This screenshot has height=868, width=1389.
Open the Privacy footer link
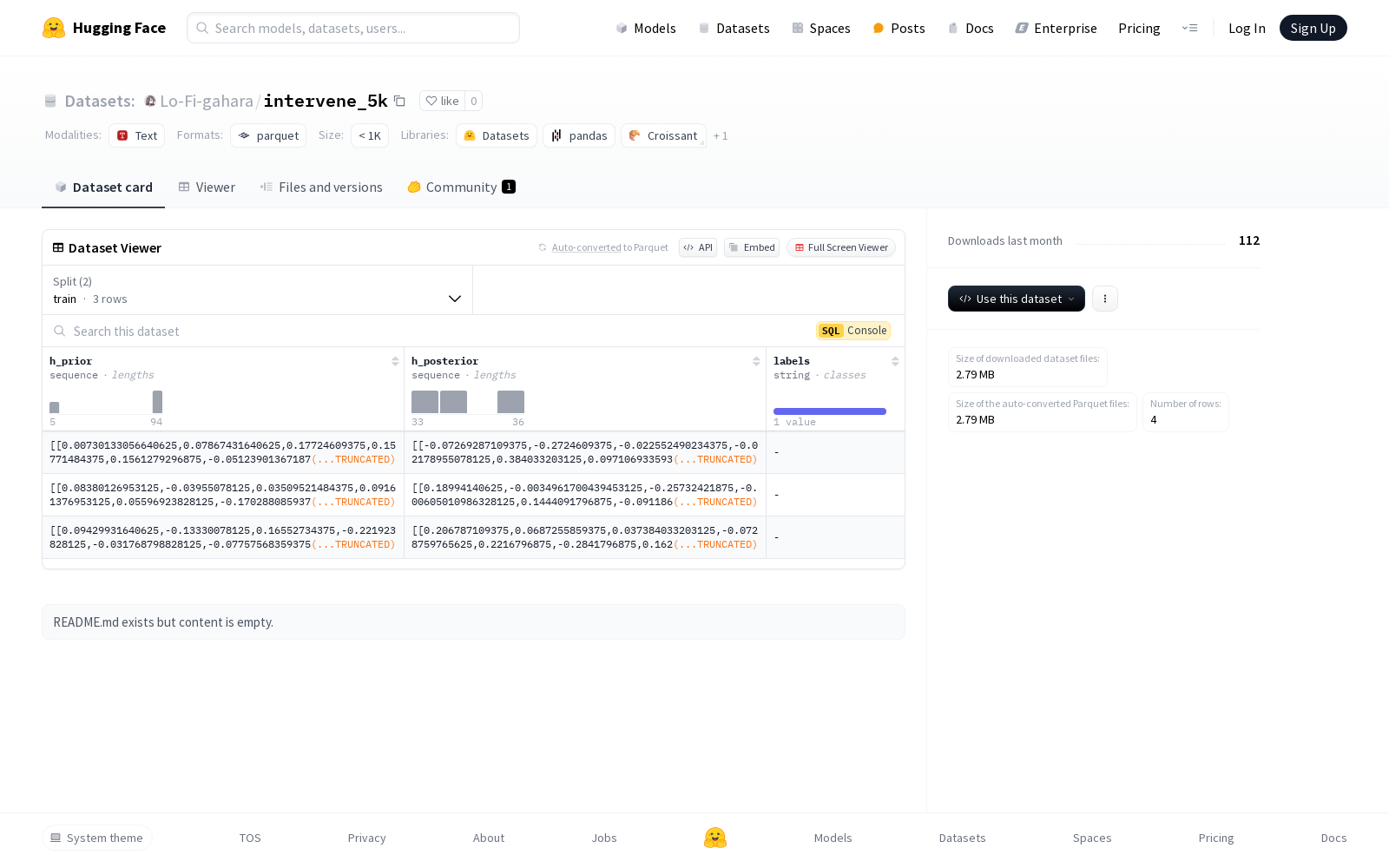coord(367,838)
